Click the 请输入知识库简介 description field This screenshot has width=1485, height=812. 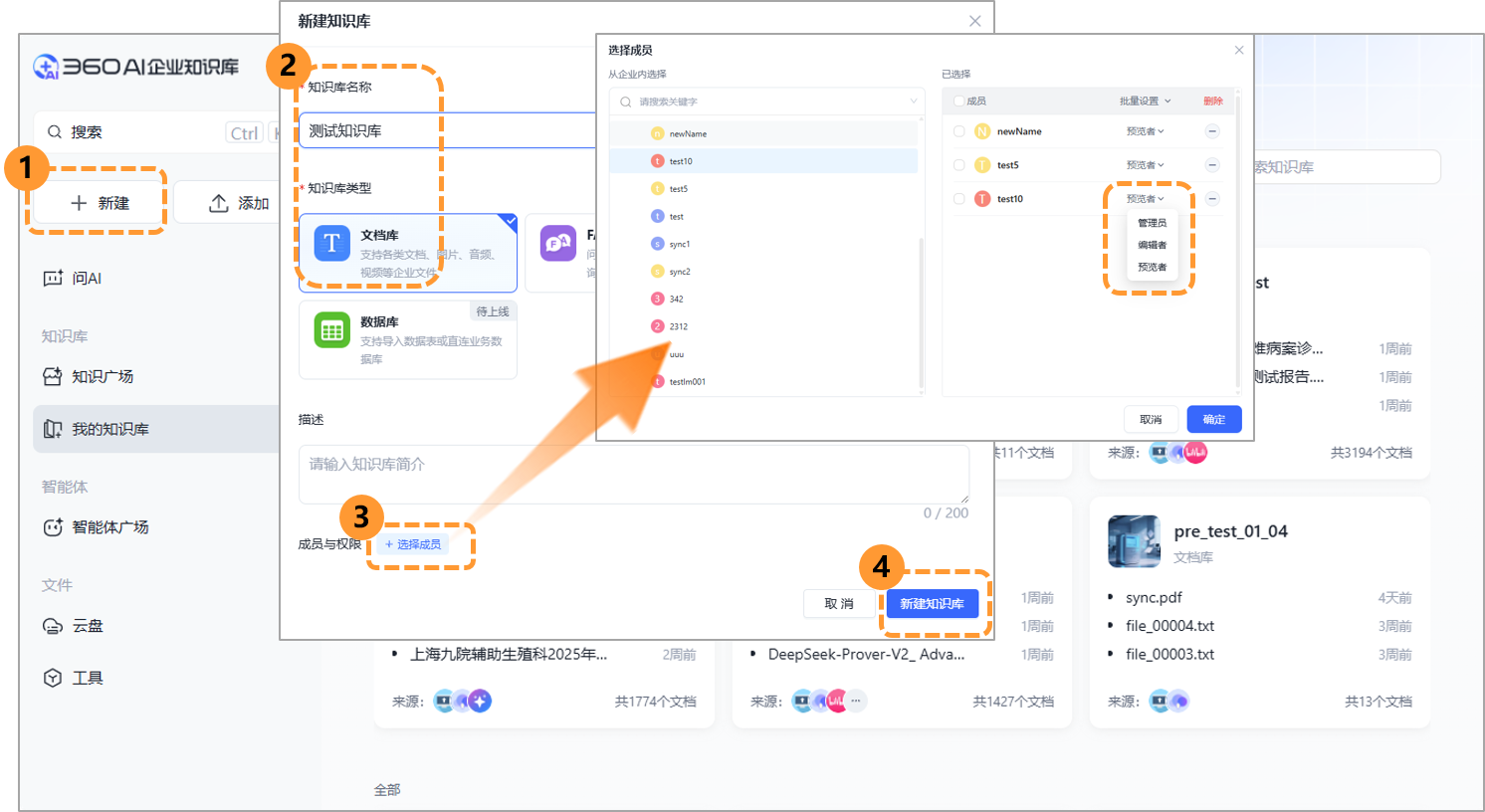coord(633,474)
